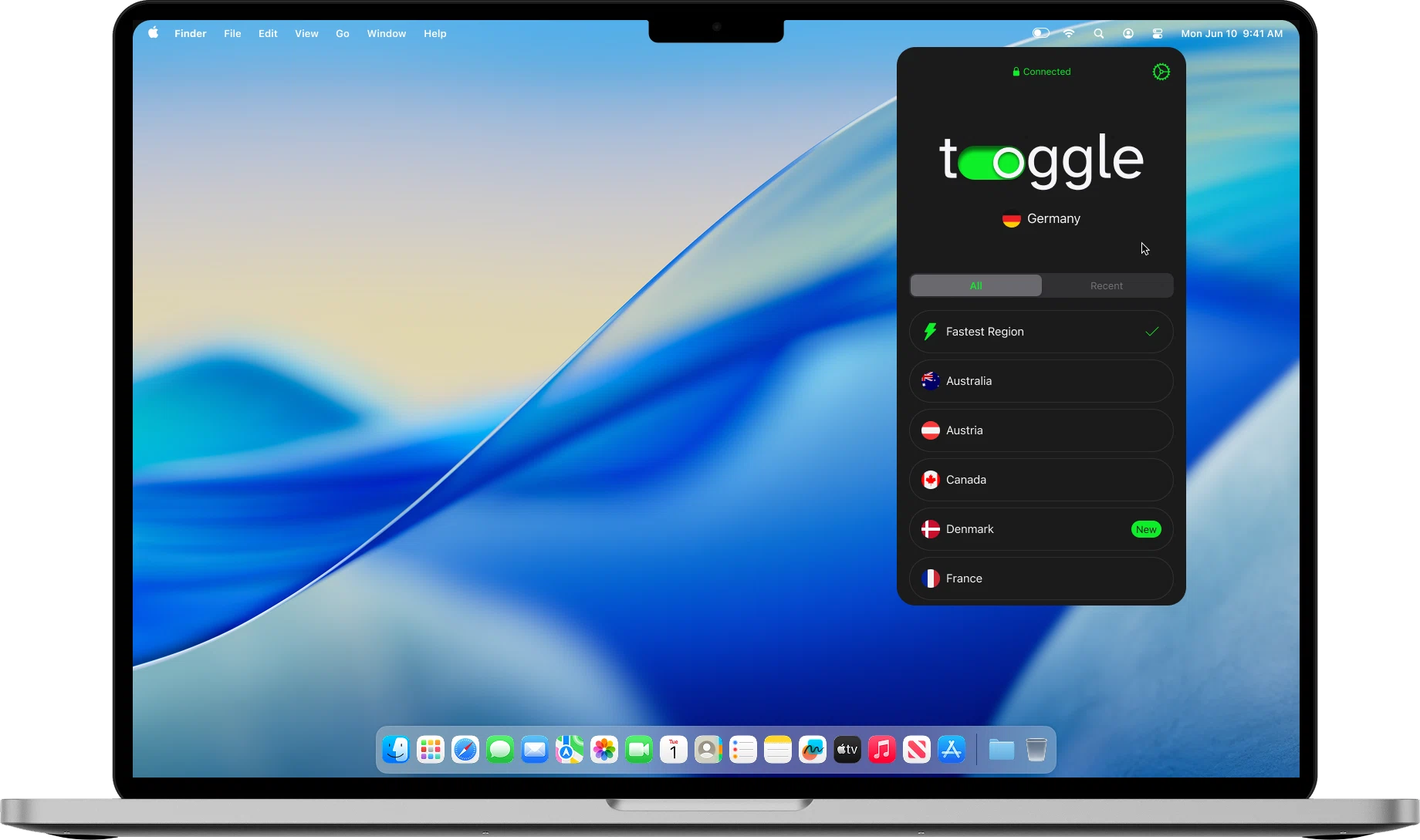Open Messages from the Dock
Image resolution: width=1420 pixels, height=840 pixels.
click(x=500, y=749)
